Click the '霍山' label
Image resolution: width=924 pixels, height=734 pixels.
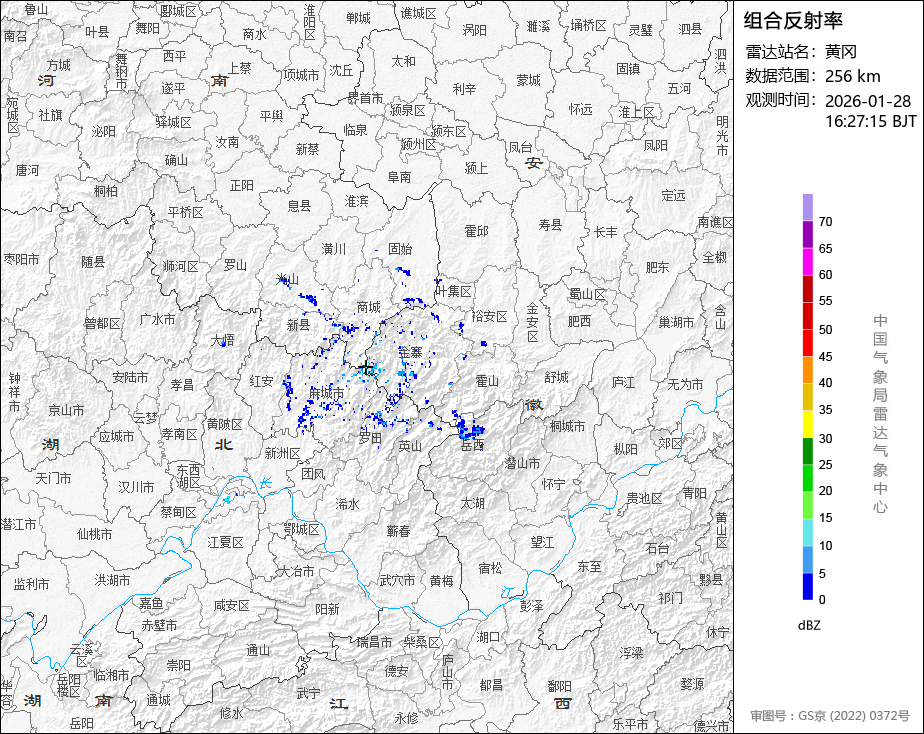click(487, 381)
